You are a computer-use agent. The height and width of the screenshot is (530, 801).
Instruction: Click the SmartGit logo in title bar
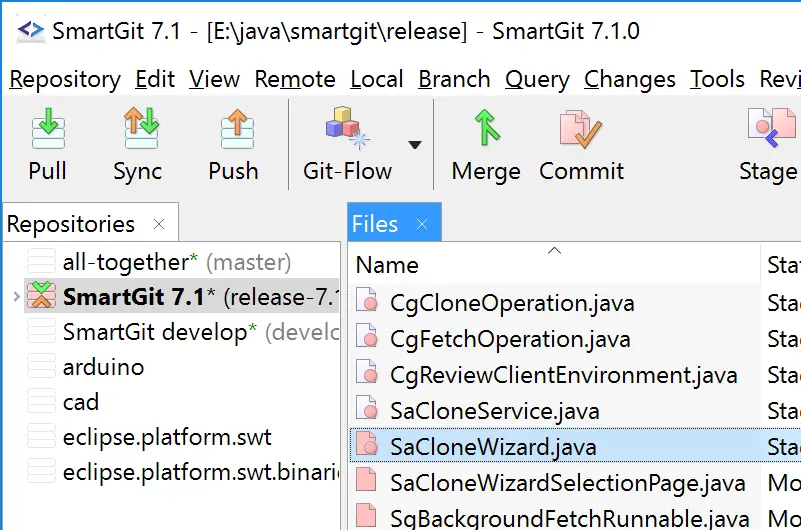(31, 31)
